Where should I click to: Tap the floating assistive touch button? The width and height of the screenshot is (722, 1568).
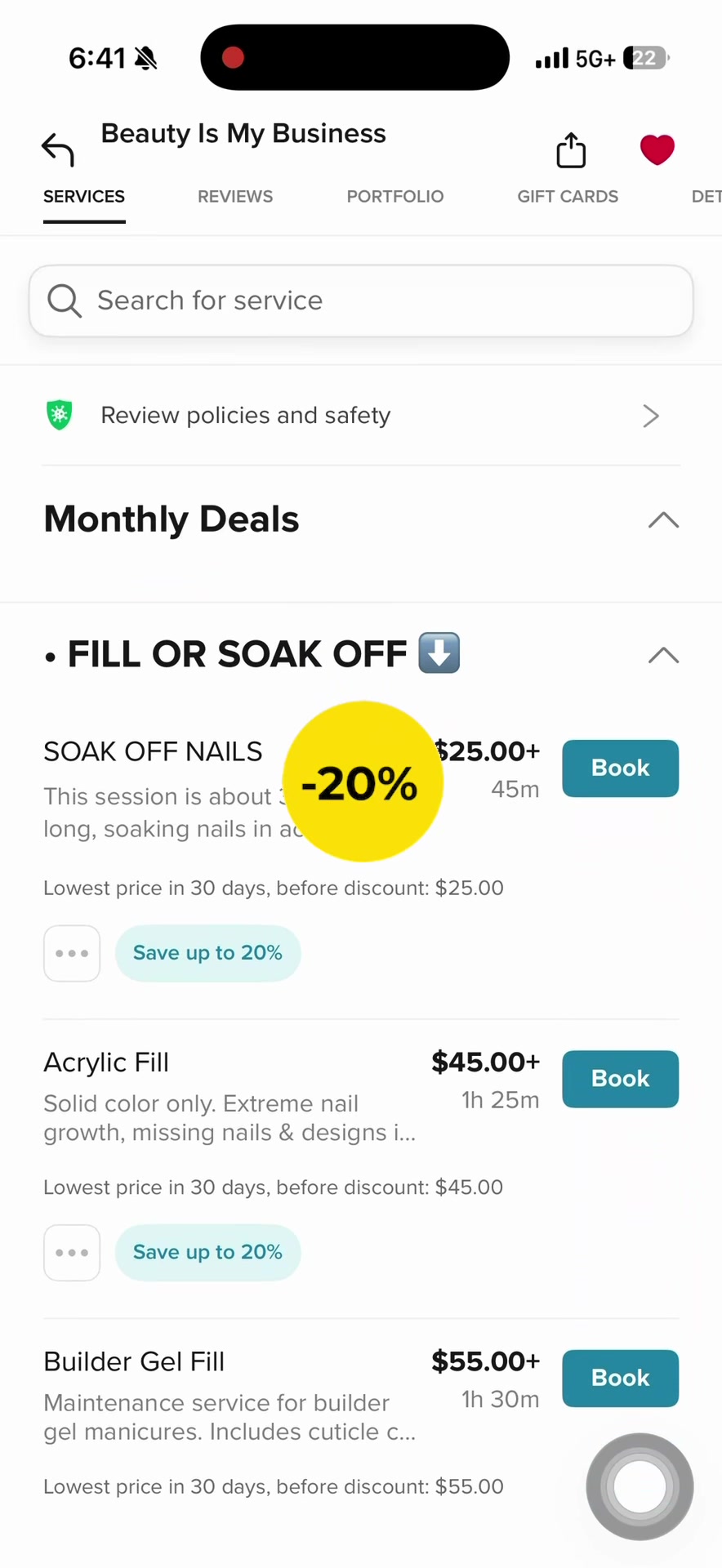(x=640, y=1486)
